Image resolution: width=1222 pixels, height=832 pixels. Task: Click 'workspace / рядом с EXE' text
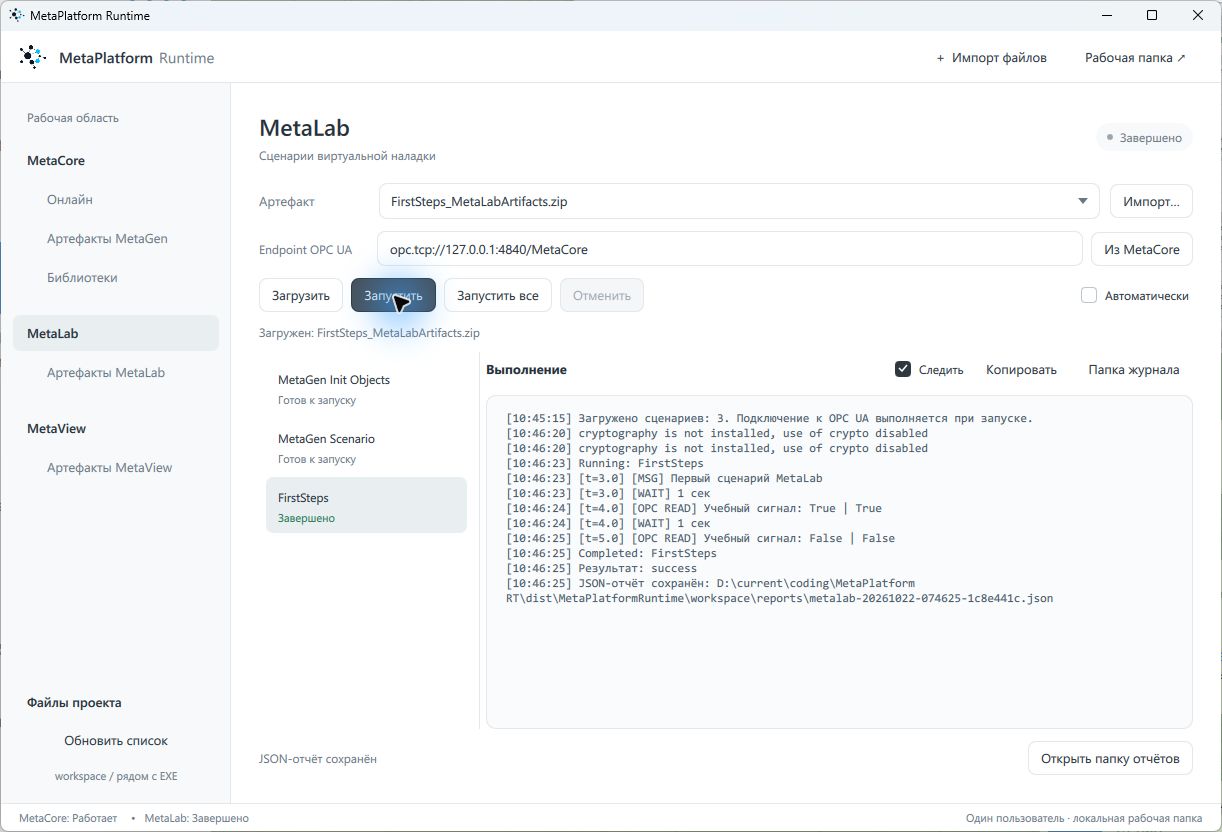(116, 776)
